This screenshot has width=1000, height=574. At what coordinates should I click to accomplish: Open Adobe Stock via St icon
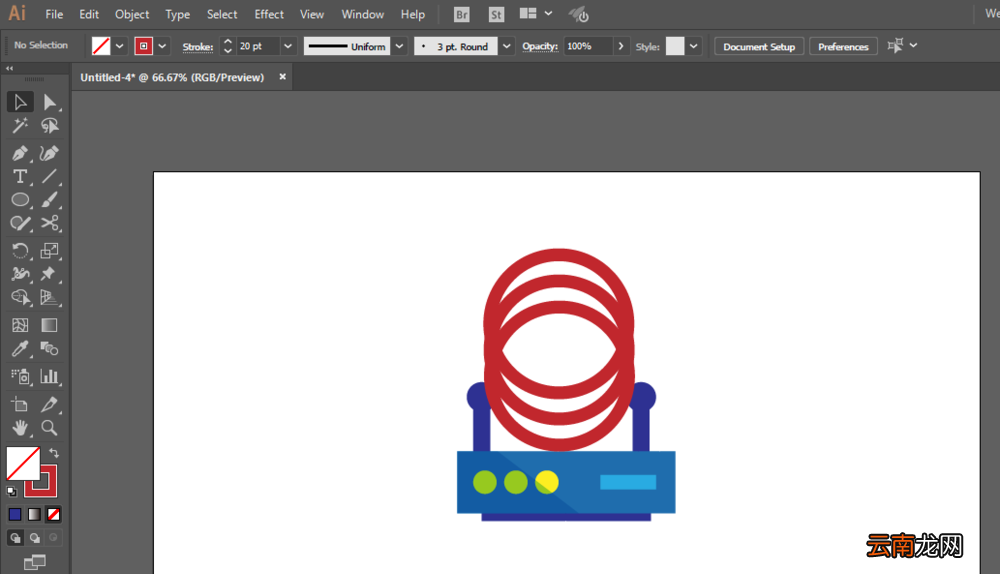pyautogui.click(x=496, y=14)
